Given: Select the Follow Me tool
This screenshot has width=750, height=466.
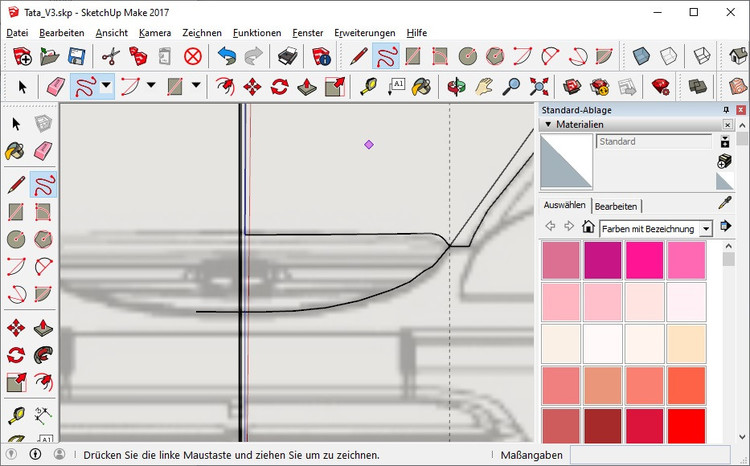Looking at the screenshot, I should point(43,355).
